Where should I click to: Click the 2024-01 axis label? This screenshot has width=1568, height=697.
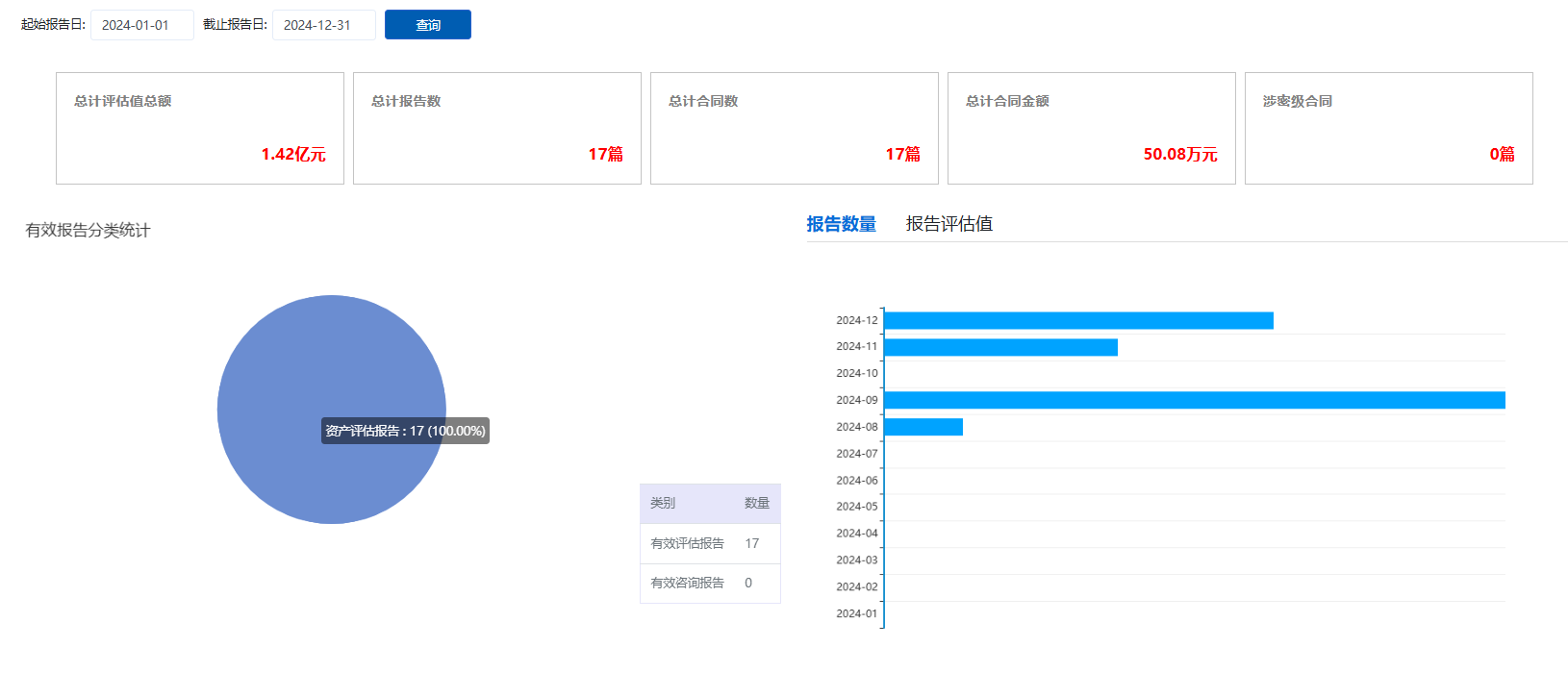856,613
